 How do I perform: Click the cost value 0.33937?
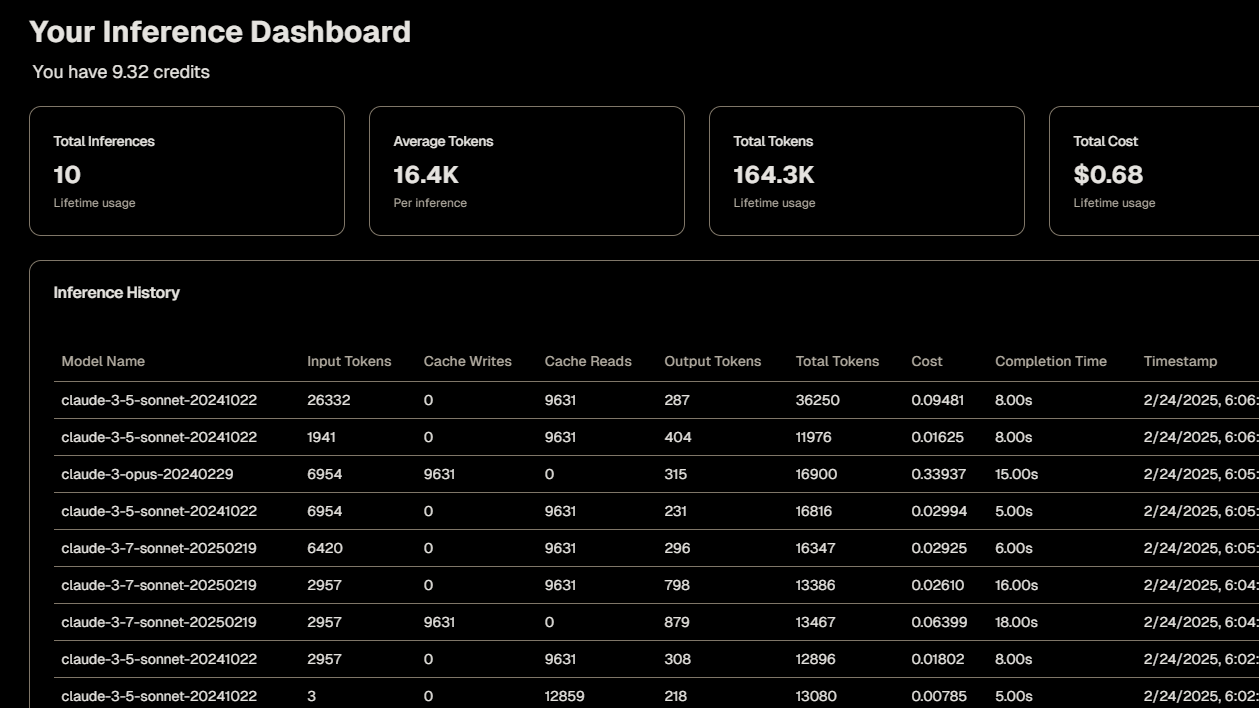click(939, 474)
